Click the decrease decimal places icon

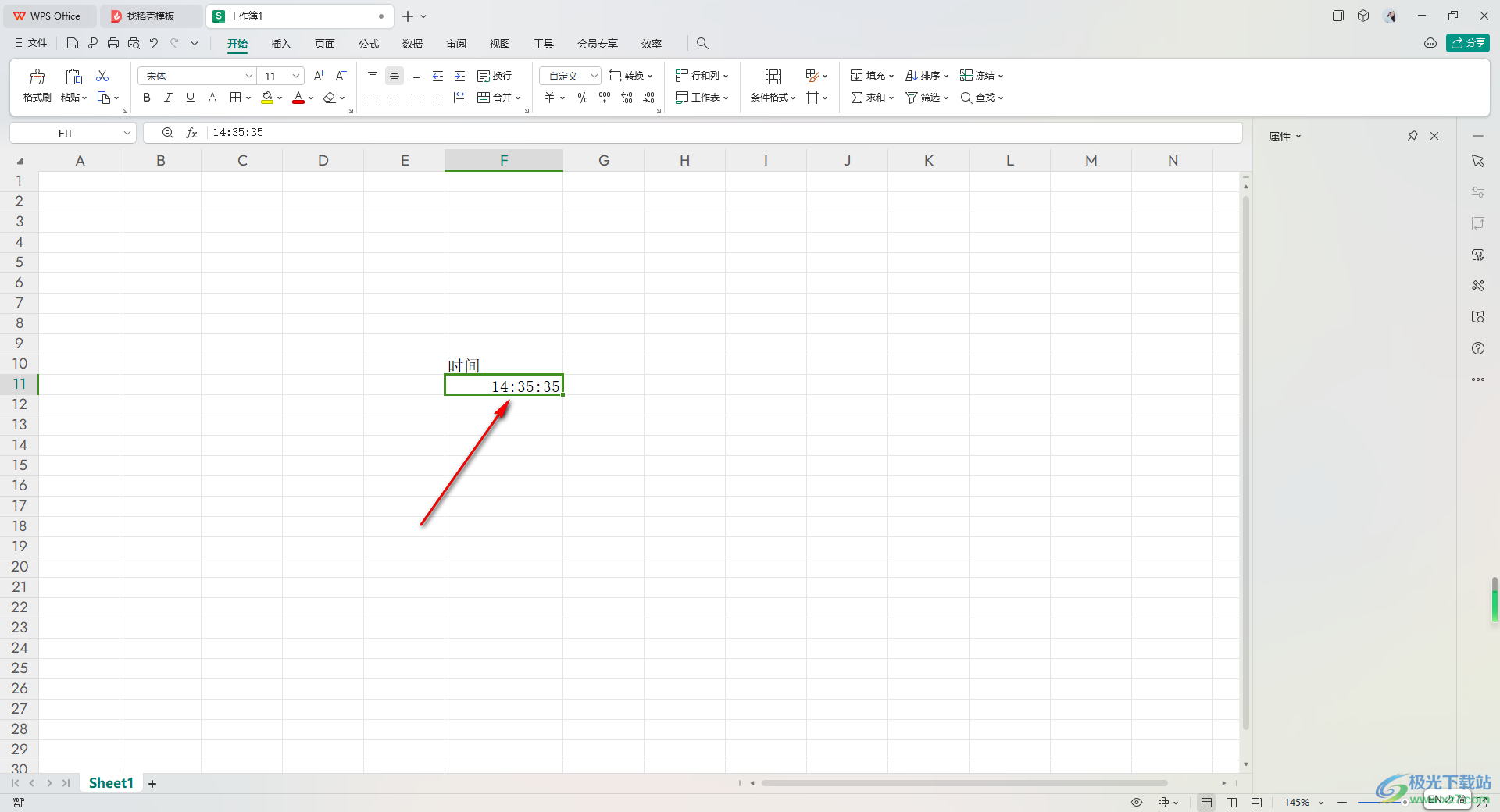[x=648, y=98]
